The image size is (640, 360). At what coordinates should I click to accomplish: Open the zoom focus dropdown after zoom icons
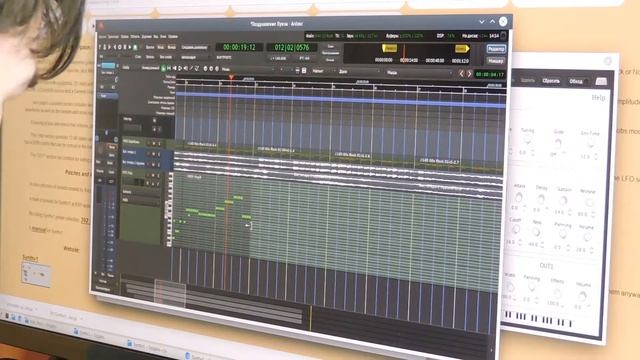point(248,69)
